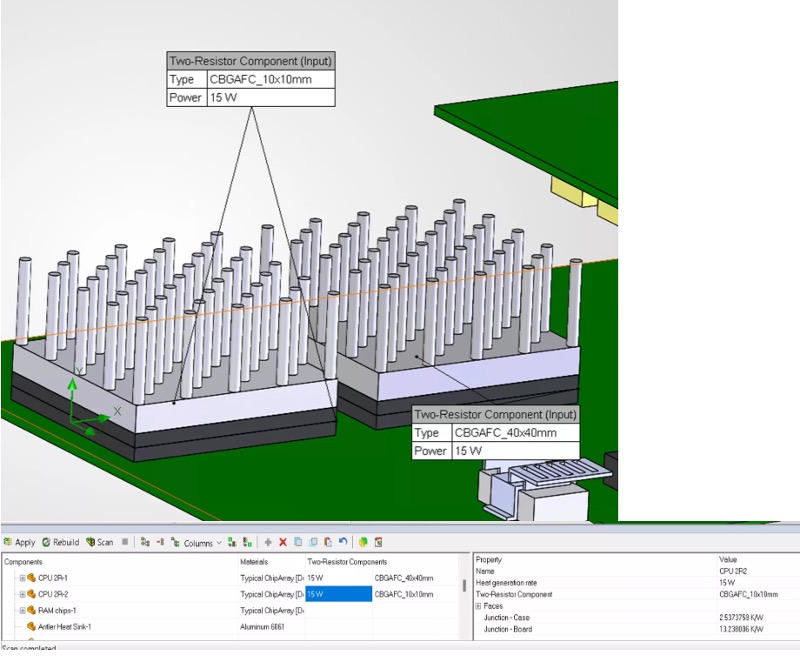This screenshot has height=656, width=800.
Task: Select the RAM chips-1 component row
Action: (x=57, y=610)
